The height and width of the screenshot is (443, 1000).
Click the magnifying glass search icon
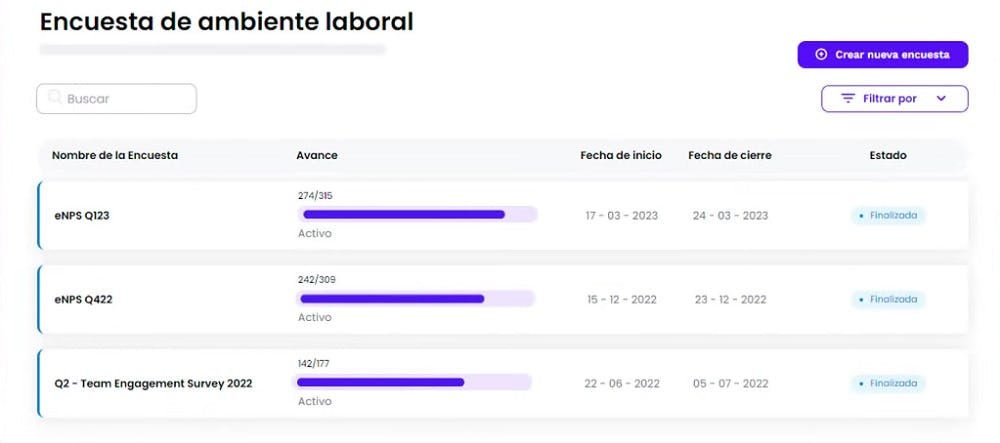pos(54,98)
